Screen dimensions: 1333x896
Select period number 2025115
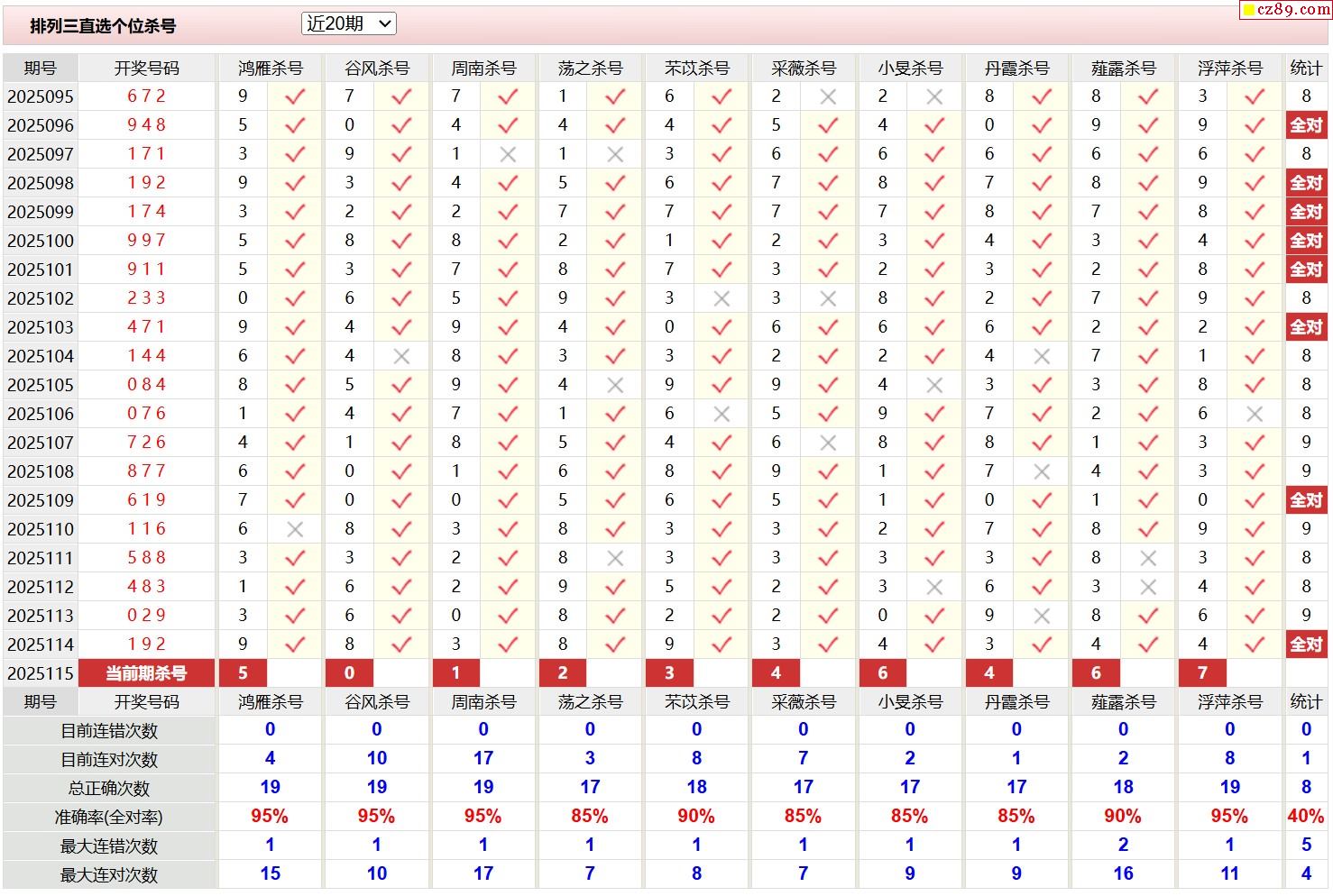41,673
